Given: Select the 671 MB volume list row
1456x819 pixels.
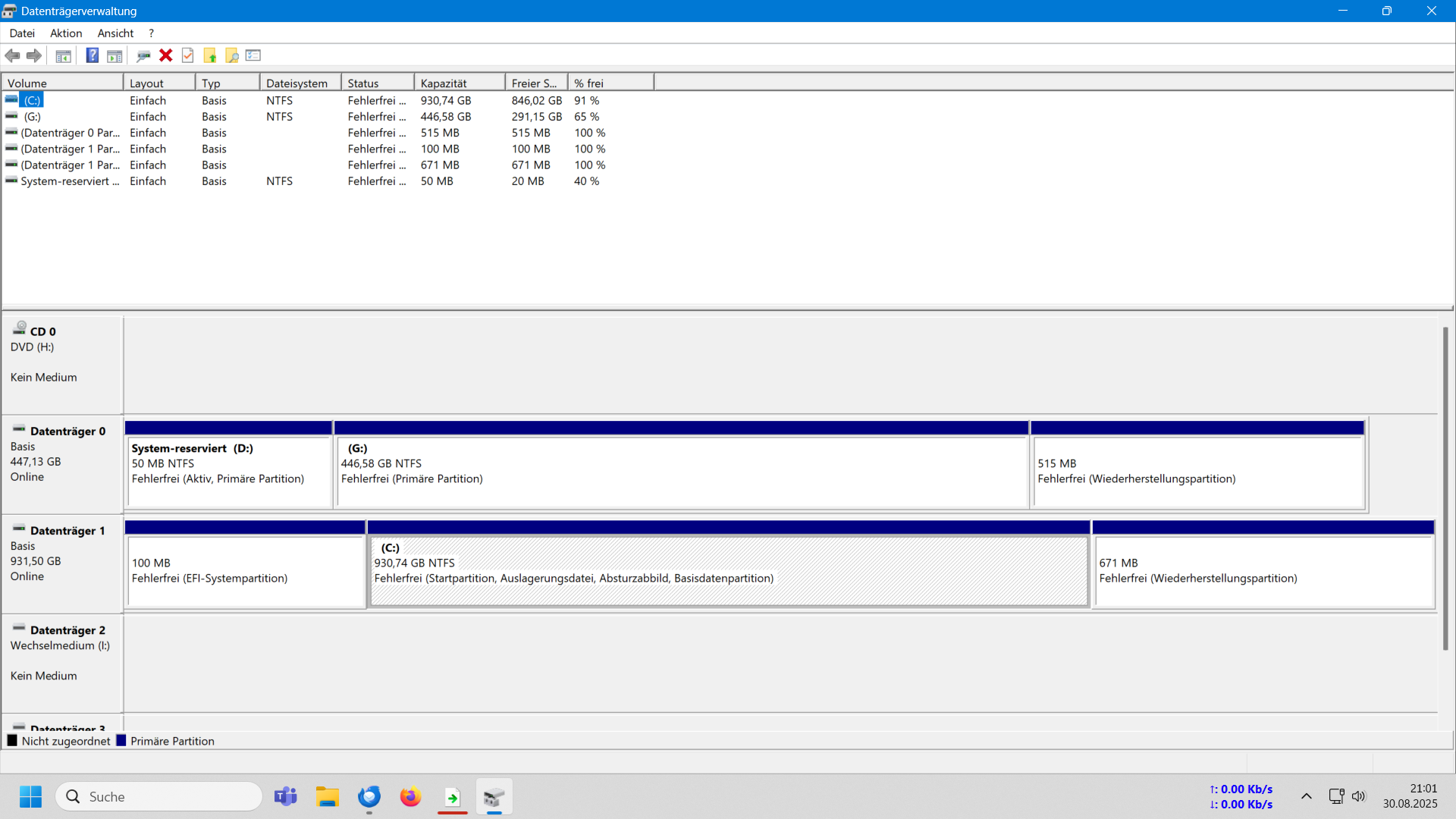Looking at the screenshot, I should tap(326, 165).
